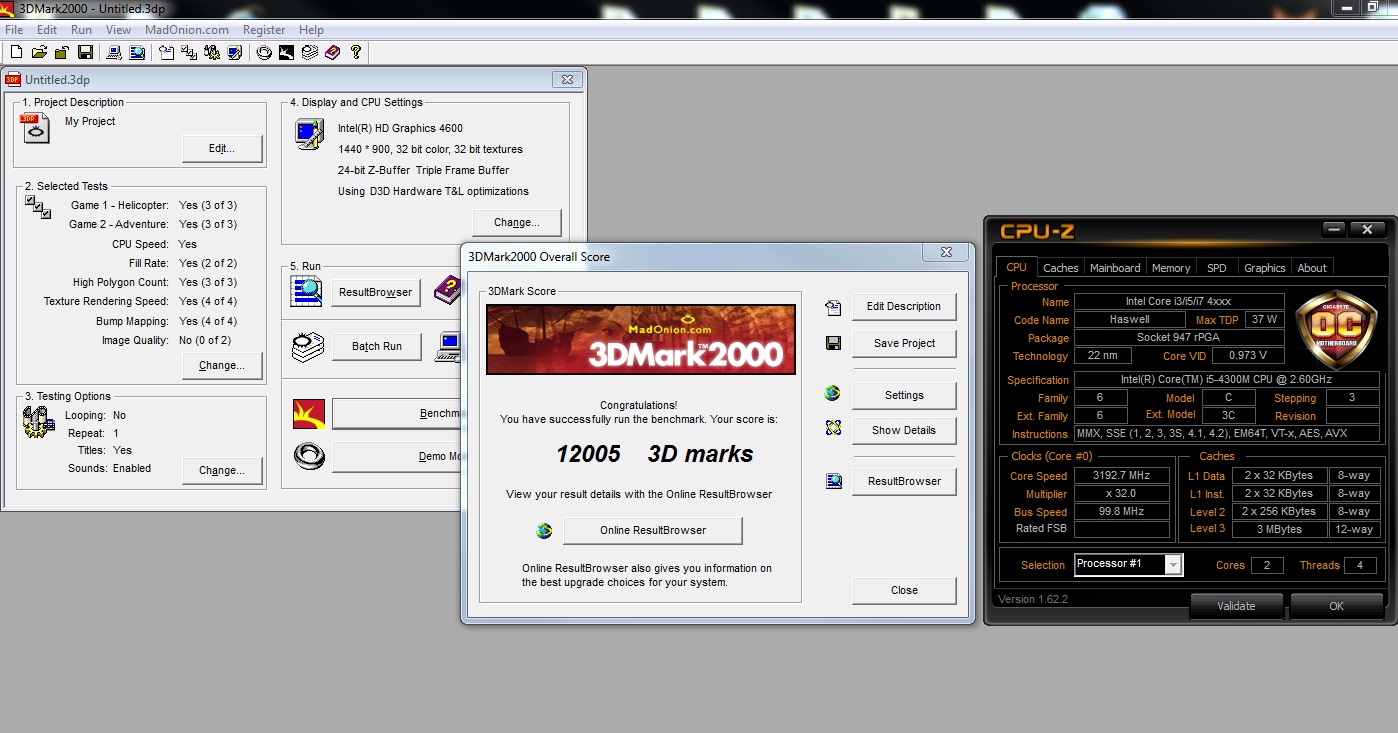Open the Register menu
The image size is (1398, 733).
[x=264, y=30]
